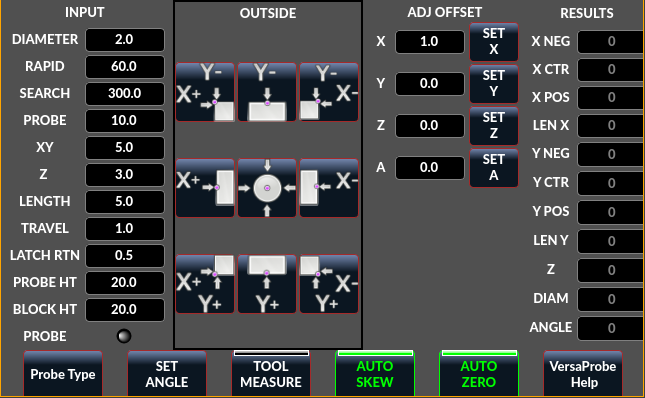Click the Z result field
Screen dimensions: 645x398
611,270
